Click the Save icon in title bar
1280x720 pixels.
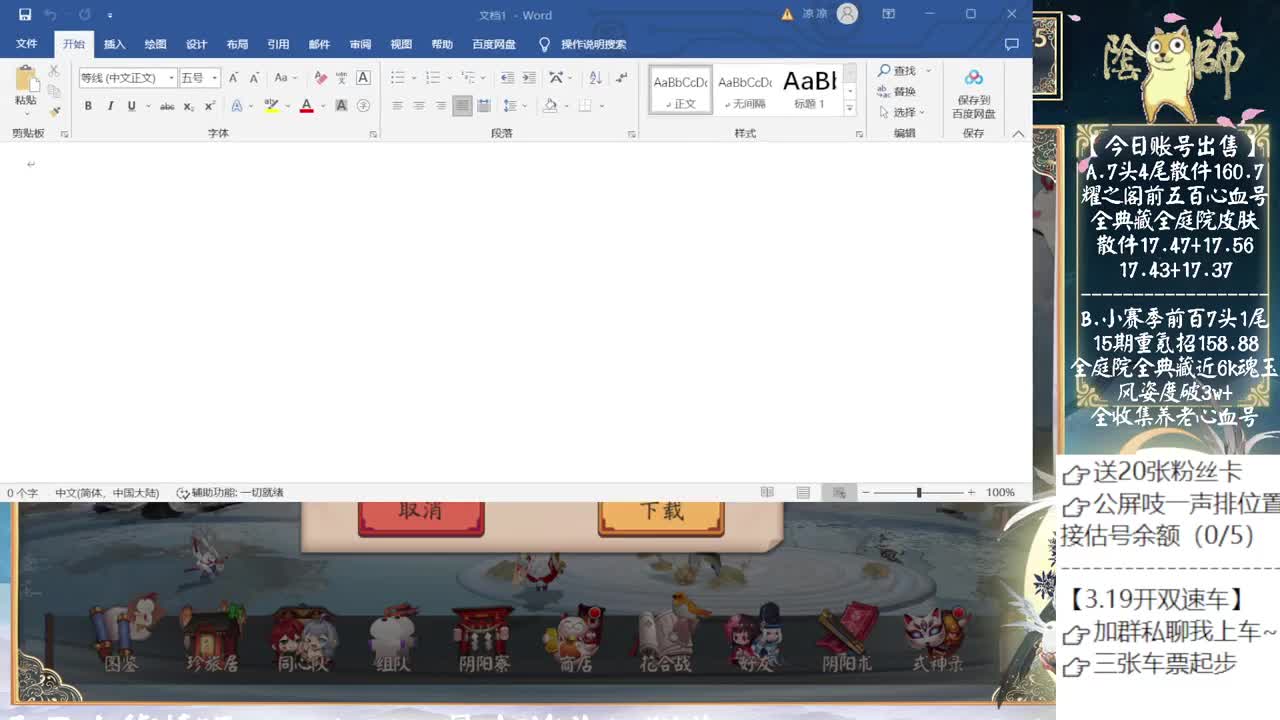[x=25, y=15]
